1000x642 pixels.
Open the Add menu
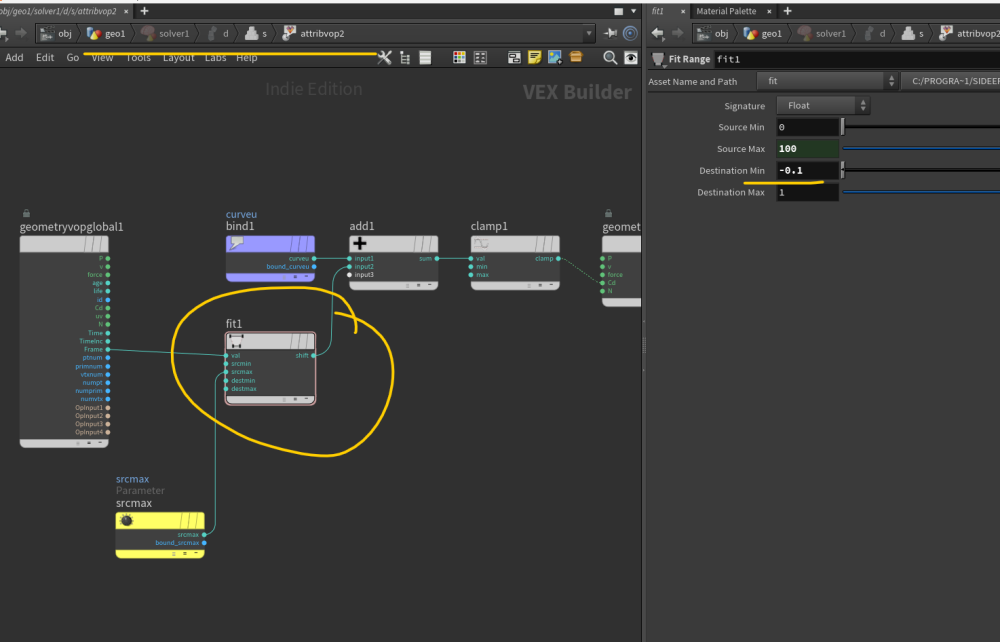coord(14,57)
